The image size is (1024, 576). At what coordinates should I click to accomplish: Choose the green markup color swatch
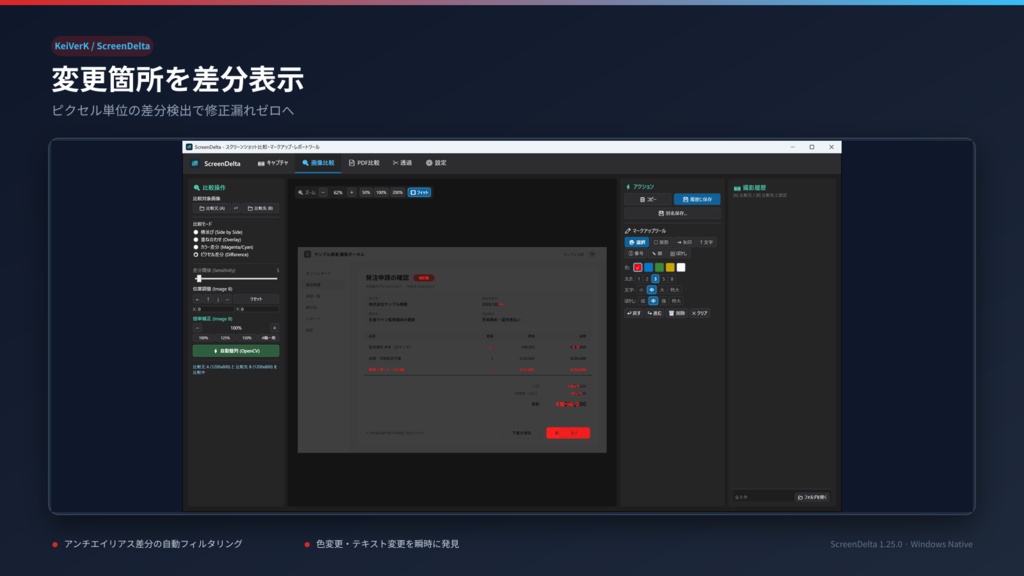point(660,267)
